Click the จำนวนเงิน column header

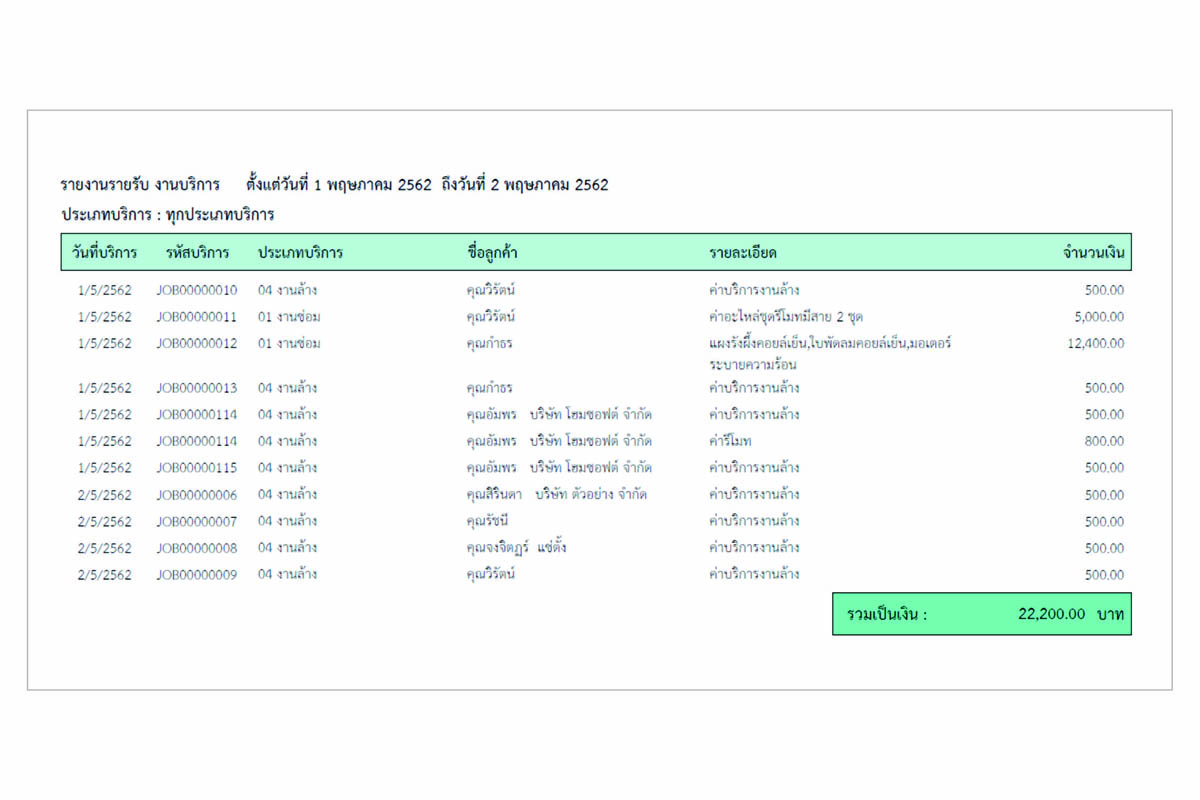pos(1093,253)
